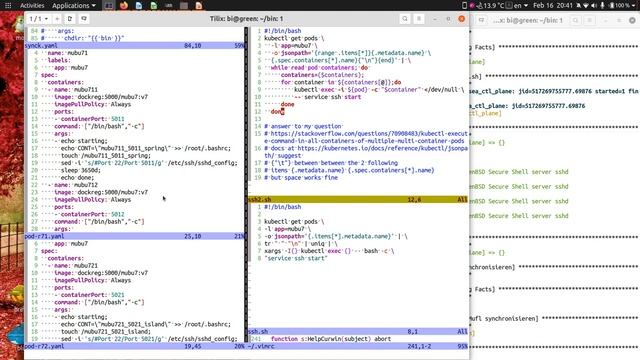Click the 'touch /mubu721_5021_island;' line
The image size is (640, 360).
tap(106, 331)
